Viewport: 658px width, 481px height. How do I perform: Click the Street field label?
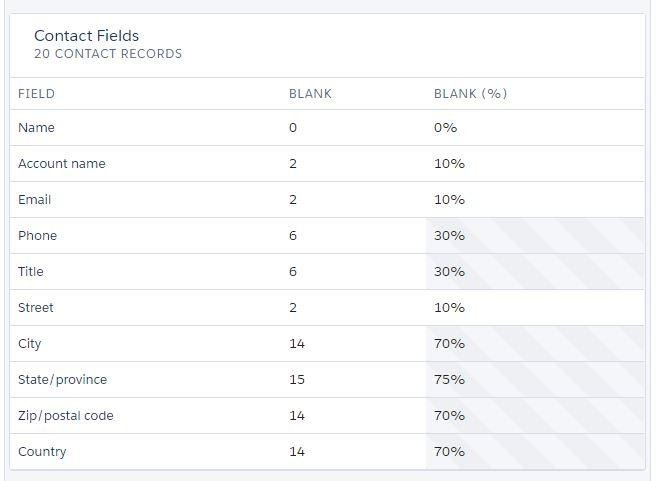point(36,308)
